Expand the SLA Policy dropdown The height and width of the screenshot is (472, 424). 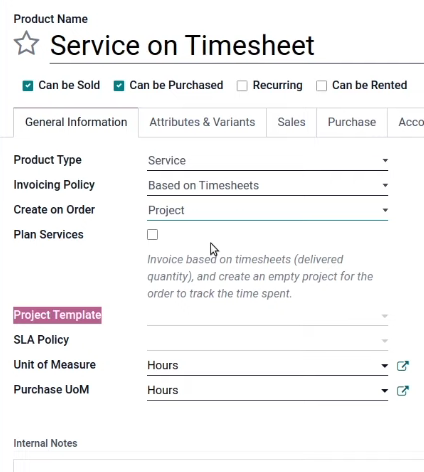267,341
